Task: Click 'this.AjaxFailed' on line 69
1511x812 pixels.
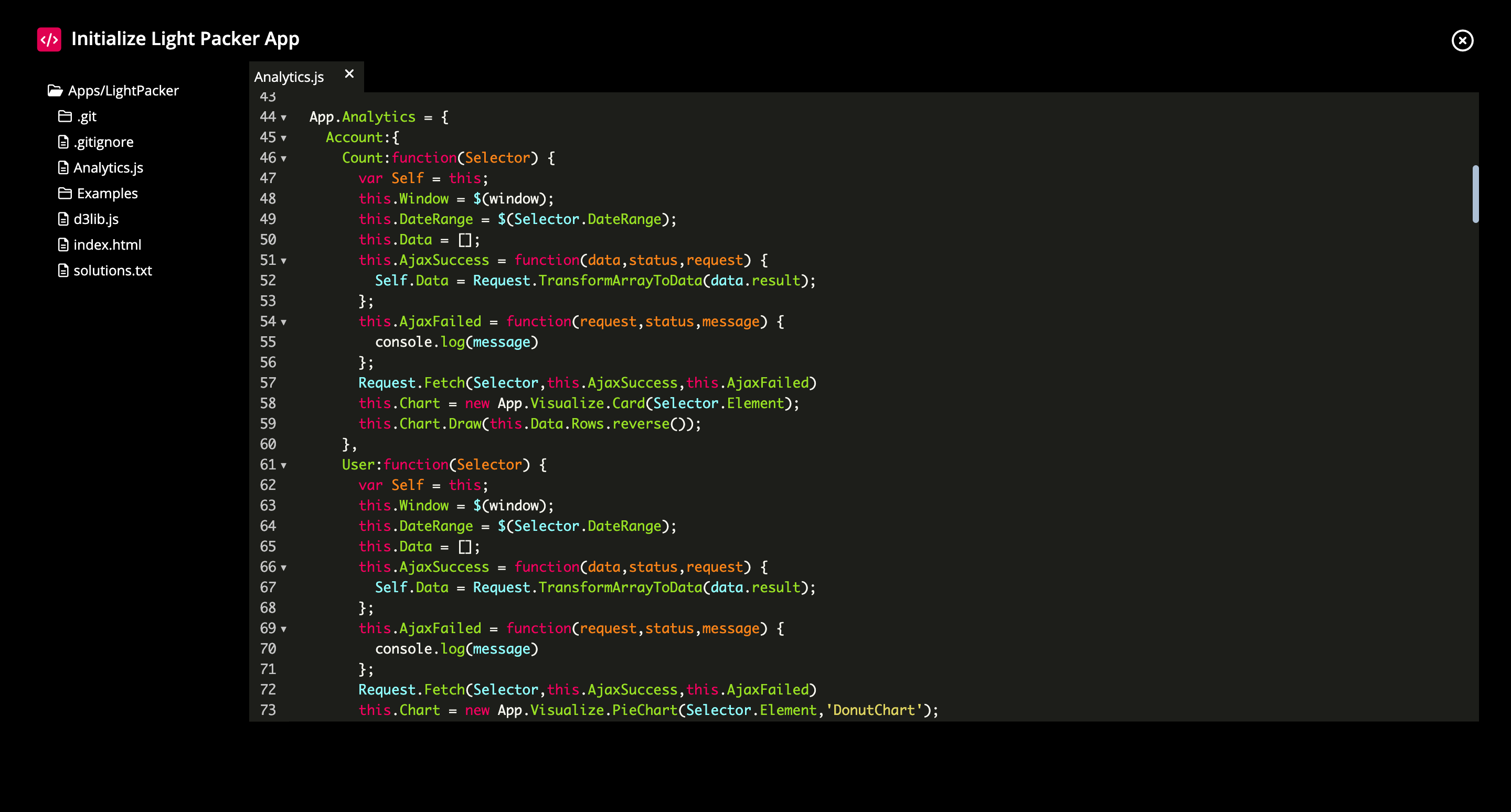Action: [420, 628]
